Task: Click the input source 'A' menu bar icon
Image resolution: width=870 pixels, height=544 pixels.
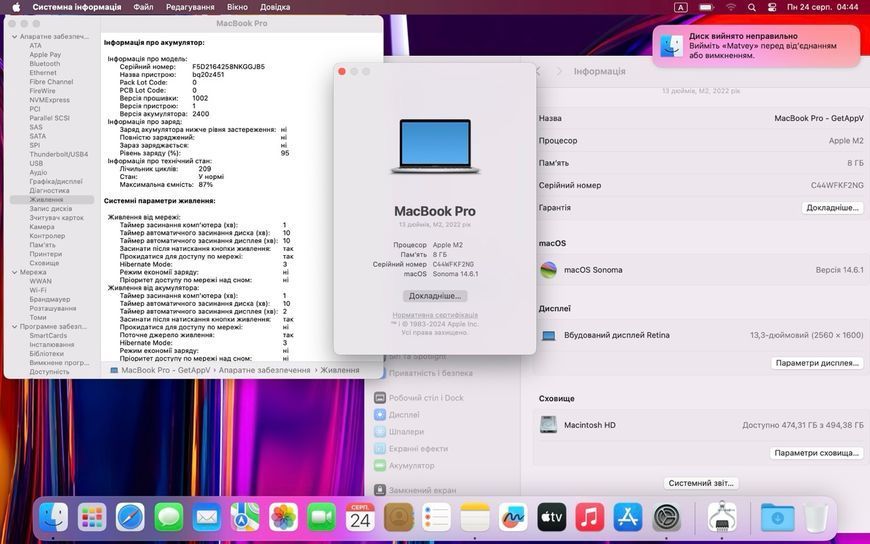Action: coord(681,7)
